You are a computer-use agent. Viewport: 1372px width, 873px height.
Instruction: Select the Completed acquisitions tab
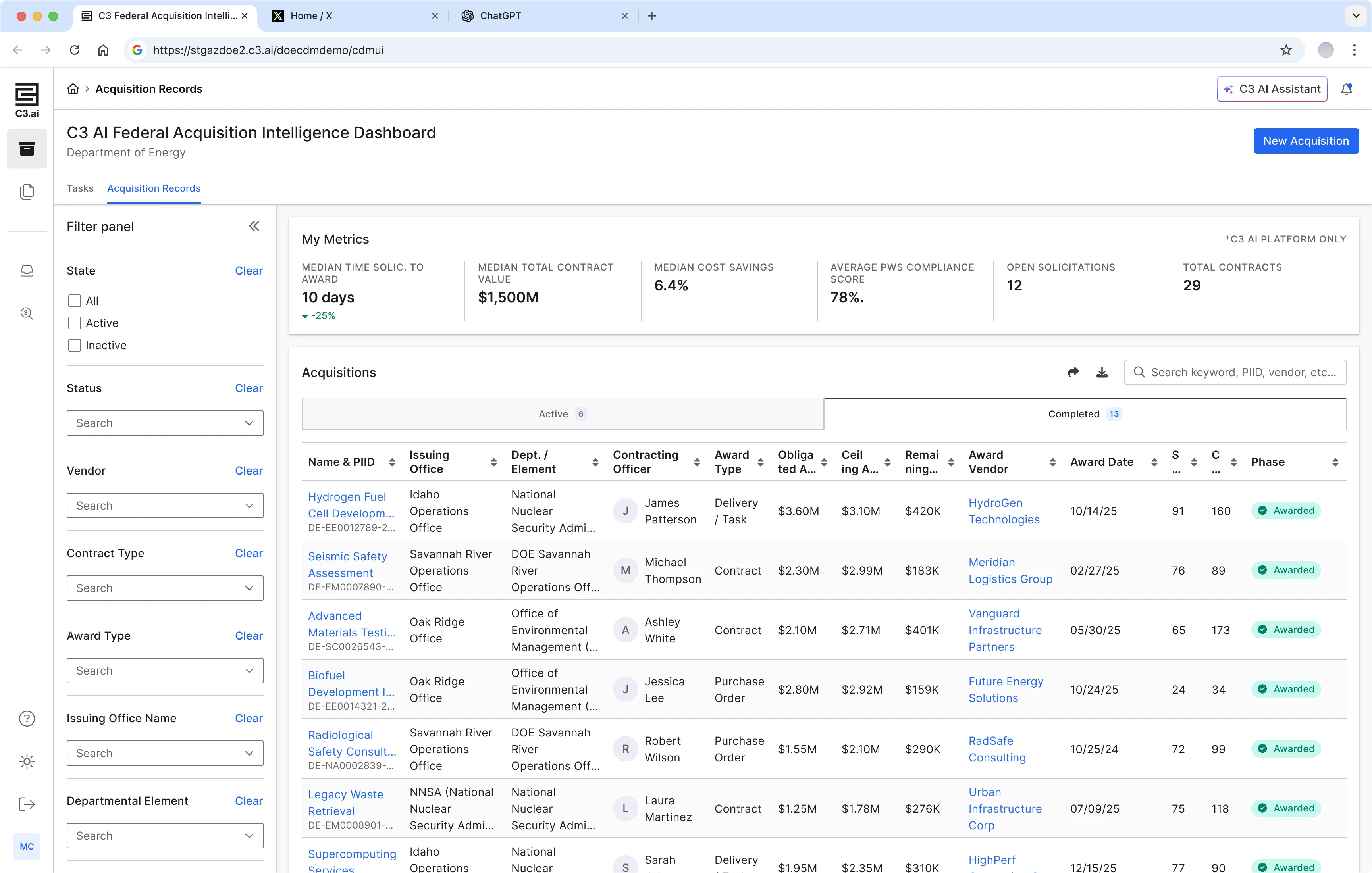coord(1085,414)
